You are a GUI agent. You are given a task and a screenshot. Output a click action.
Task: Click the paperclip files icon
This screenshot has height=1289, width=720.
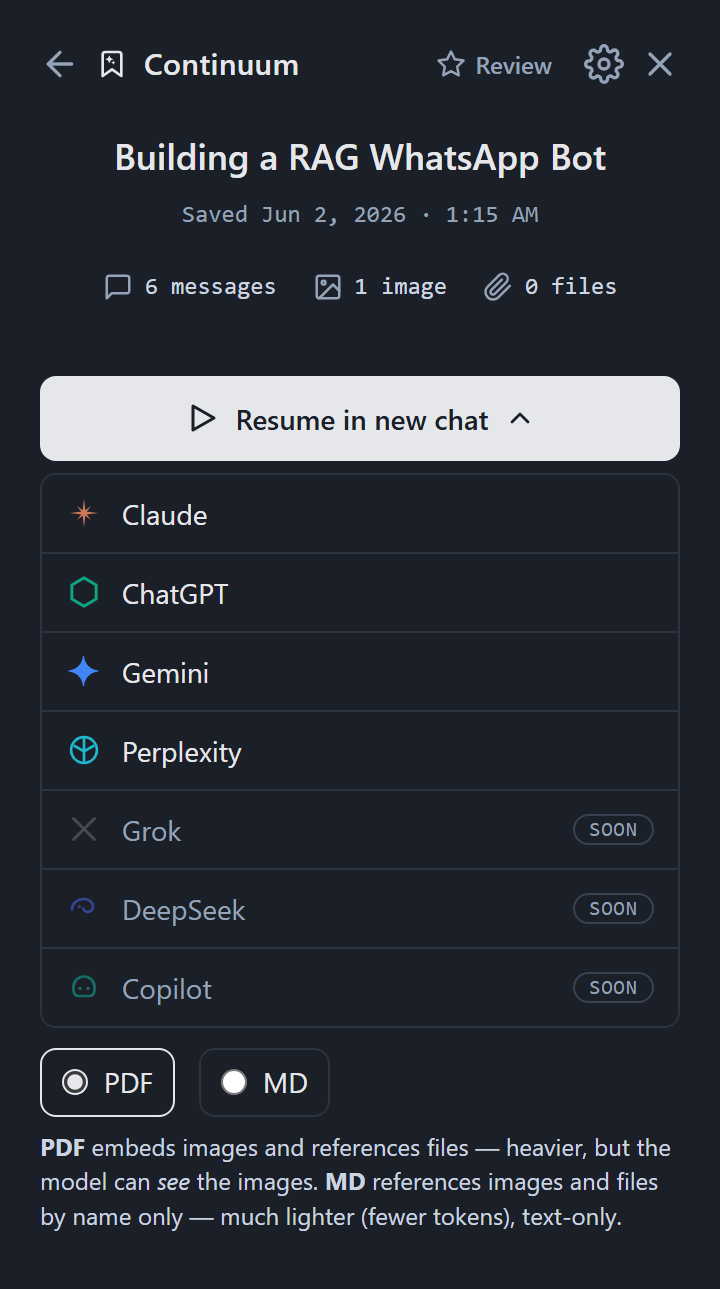click(497, 287)
